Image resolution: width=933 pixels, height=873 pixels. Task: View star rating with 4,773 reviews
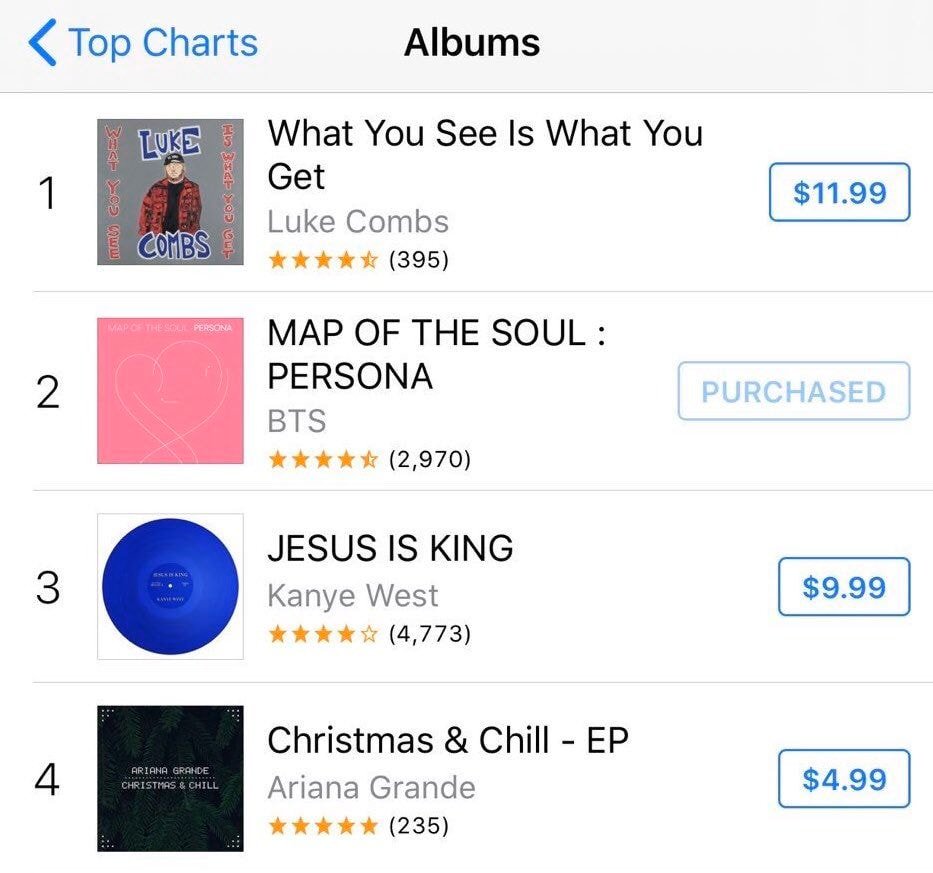coord(368,633)
